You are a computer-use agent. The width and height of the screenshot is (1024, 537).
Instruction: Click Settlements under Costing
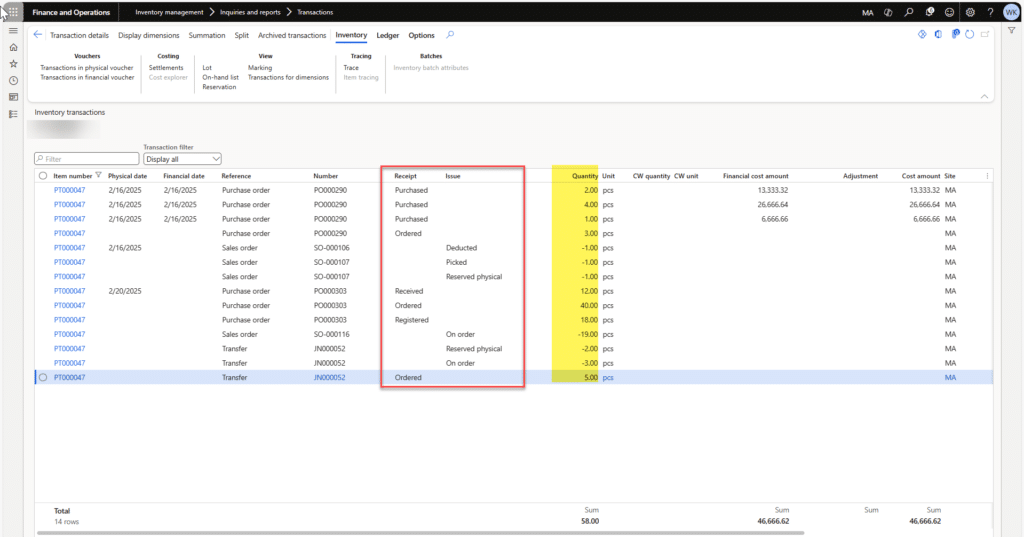coord(166,67)
